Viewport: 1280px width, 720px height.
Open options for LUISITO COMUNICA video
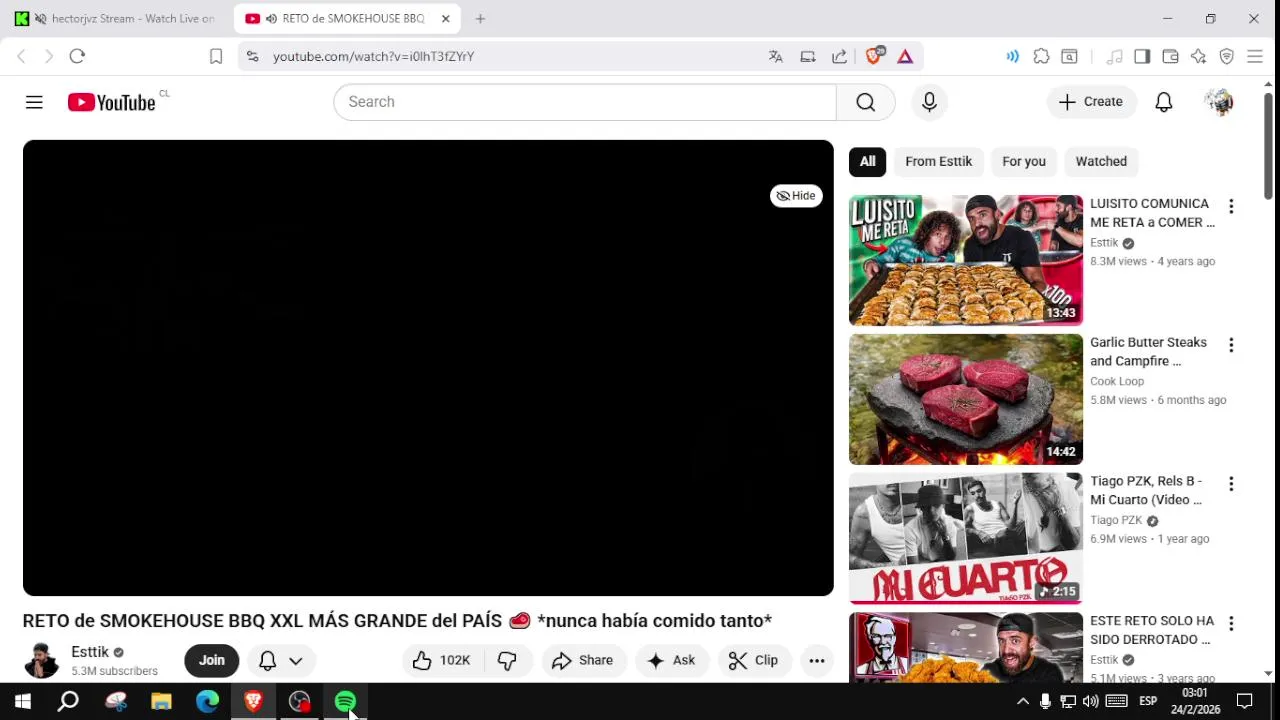1231,206
